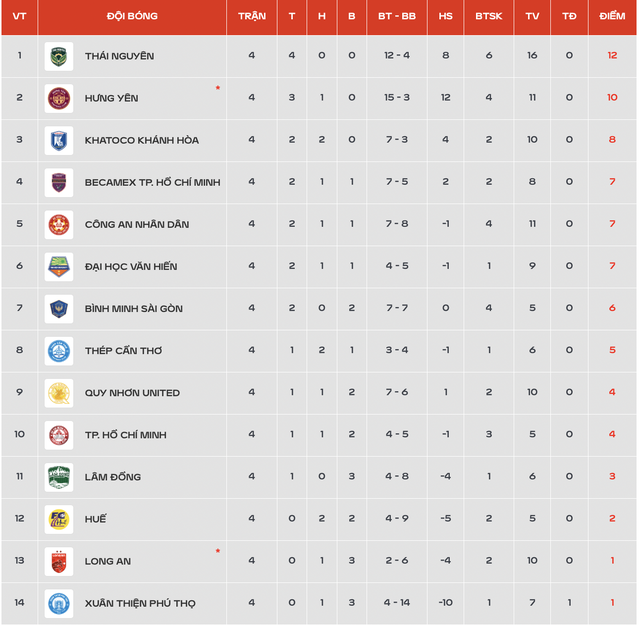The image size is (640, 626).
Task: Click the LONG AN team name
Action: [x=108, y=562]
